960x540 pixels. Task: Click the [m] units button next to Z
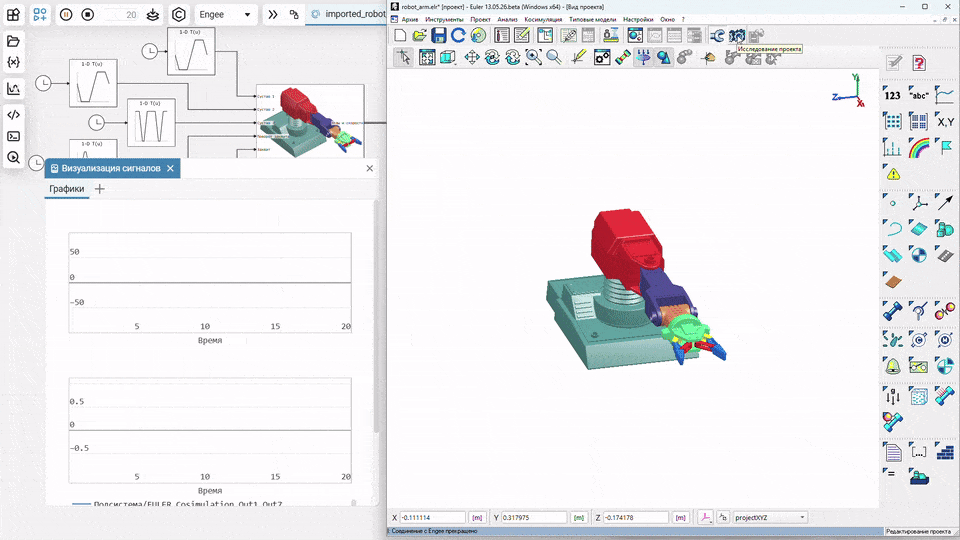point(680,517)
